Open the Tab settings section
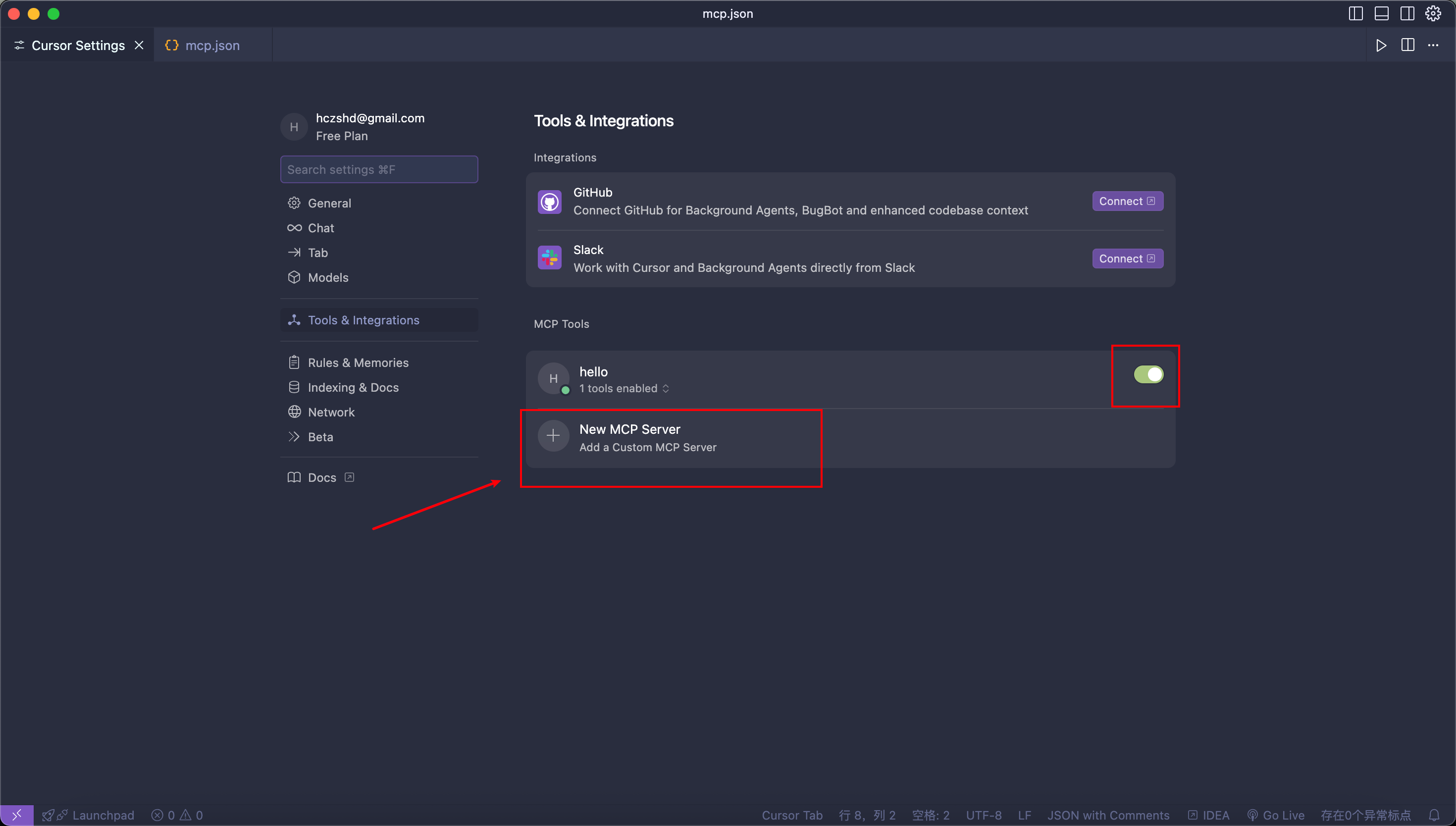This screenshot has width=1456, height=826. point(379,253)
